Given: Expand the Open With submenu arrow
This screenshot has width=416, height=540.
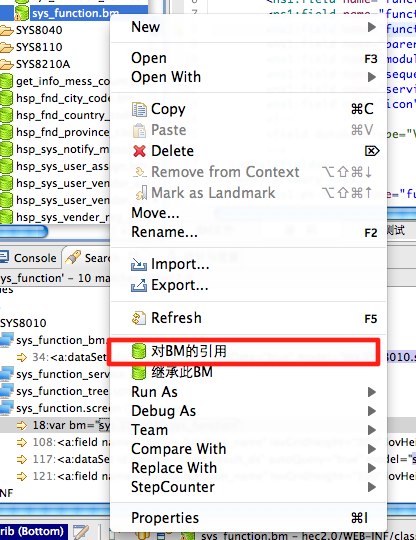Looking at the screenshot, I should tap(372, 77).
